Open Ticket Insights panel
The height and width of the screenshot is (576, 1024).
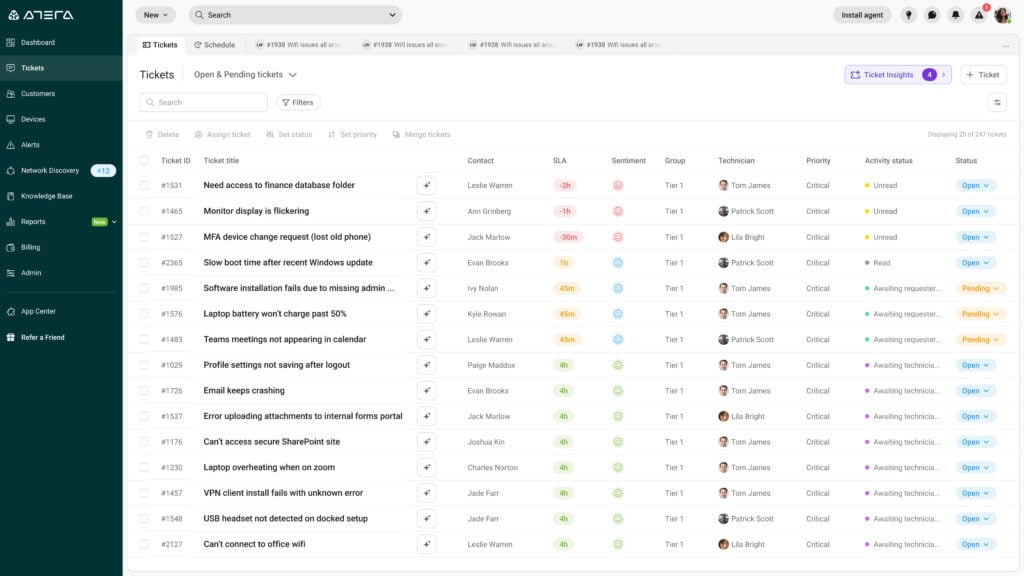[x=897, y=75]
